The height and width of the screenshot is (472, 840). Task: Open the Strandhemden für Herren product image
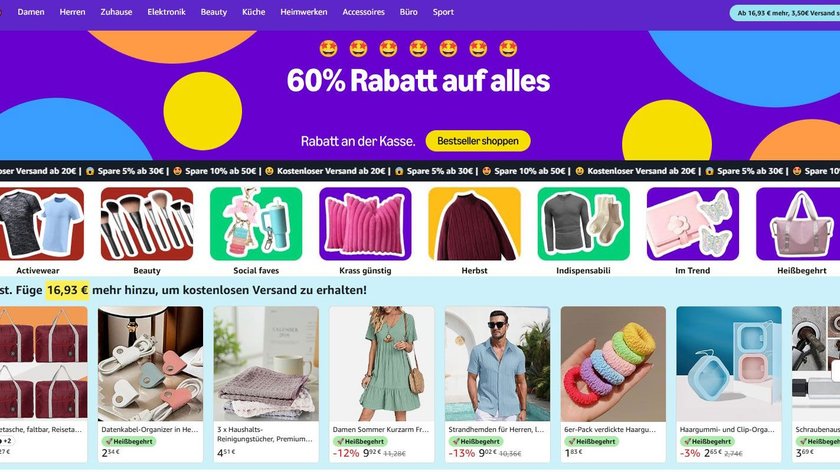(498, 364)
